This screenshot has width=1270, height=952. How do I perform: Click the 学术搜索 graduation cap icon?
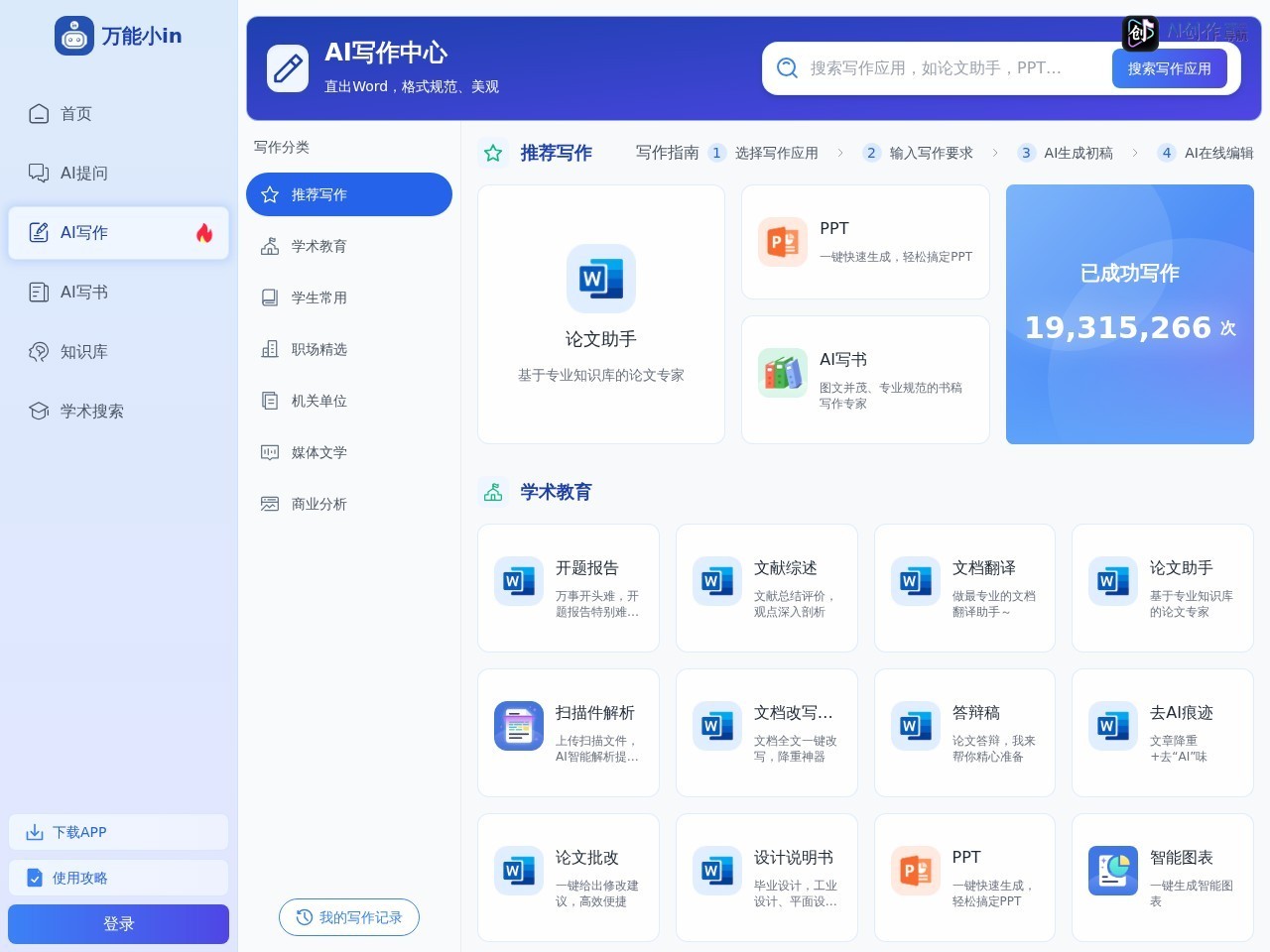(x=39, y=412)
